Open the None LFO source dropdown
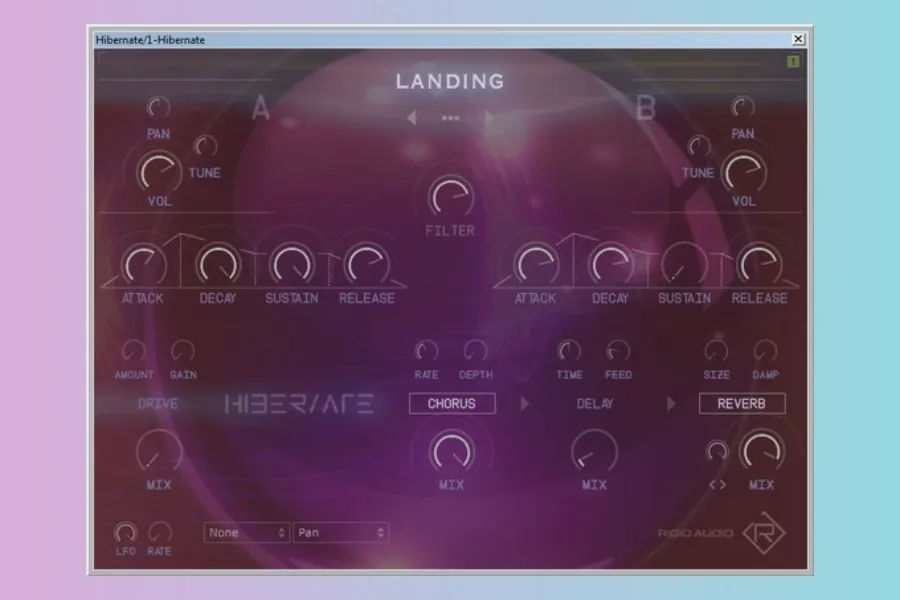The image size is (900, 600). pos(247,533)
